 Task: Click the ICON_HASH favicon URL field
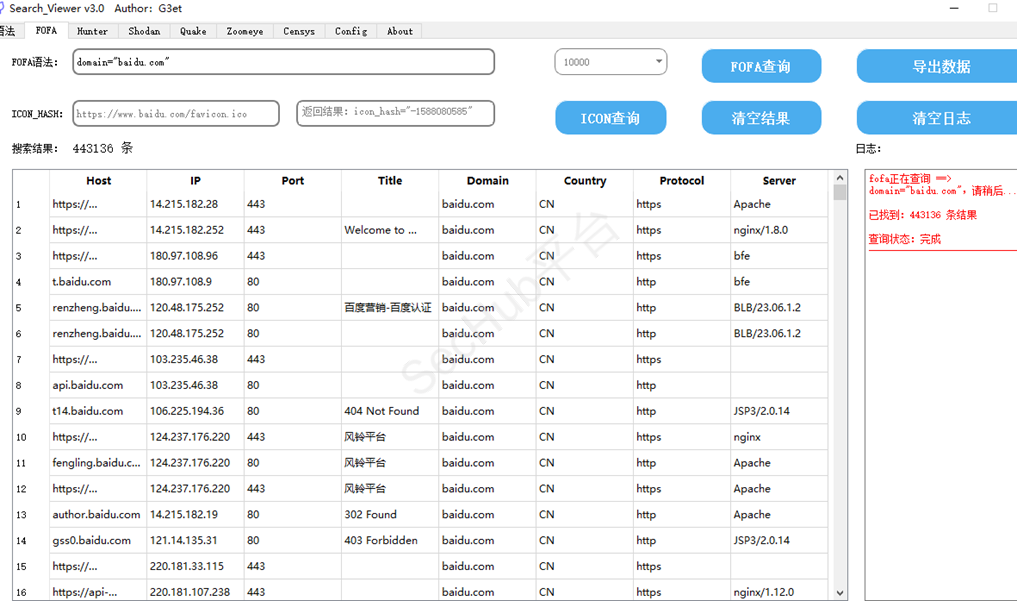coord(175,114)
